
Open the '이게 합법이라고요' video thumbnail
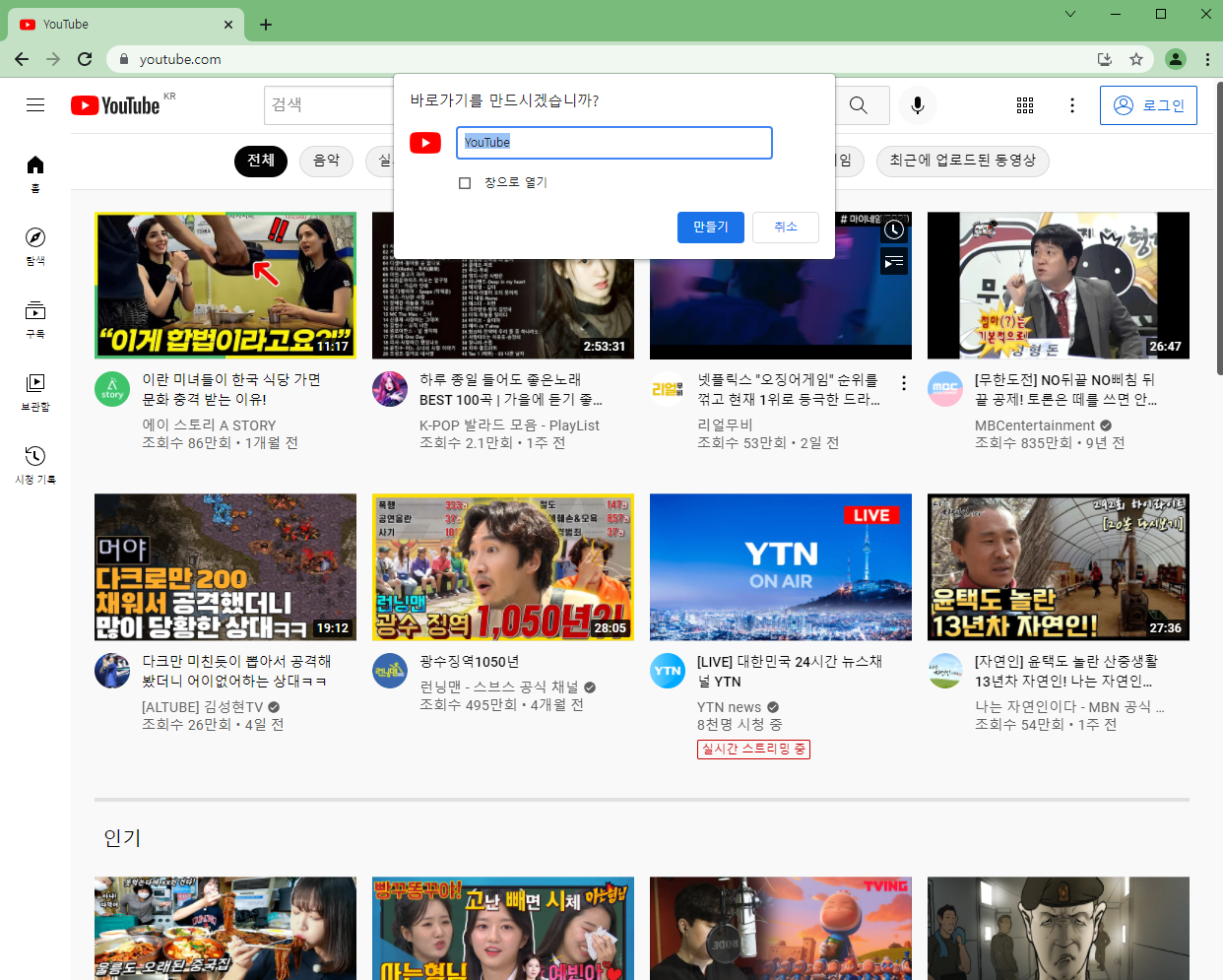(225, 286)
